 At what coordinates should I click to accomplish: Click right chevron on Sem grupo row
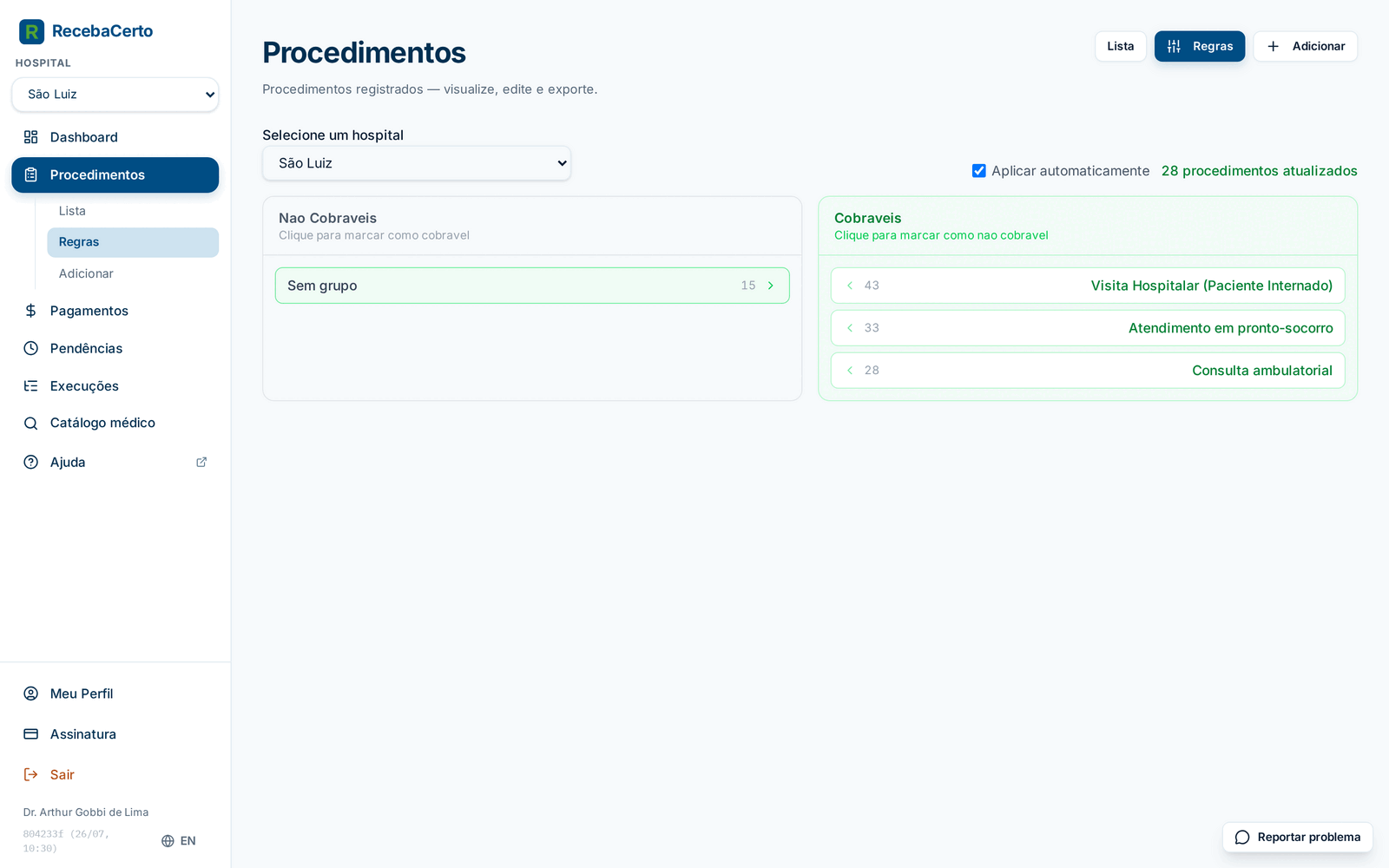click(x=771, y=286)
